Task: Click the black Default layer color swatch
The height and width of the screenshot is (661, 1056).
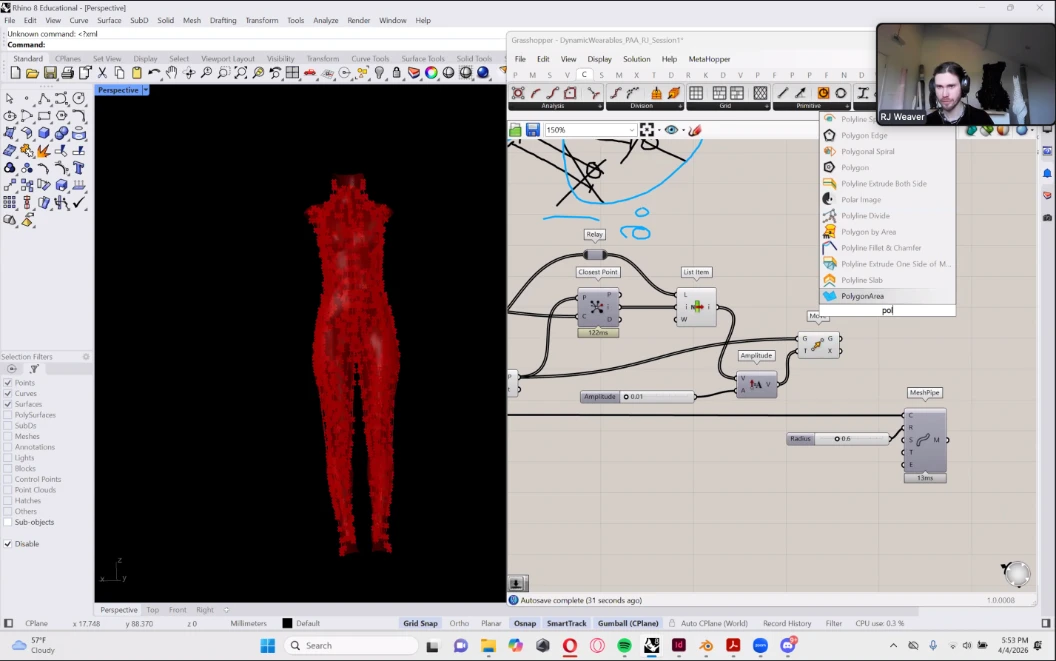Action: [x=288, y=623]
